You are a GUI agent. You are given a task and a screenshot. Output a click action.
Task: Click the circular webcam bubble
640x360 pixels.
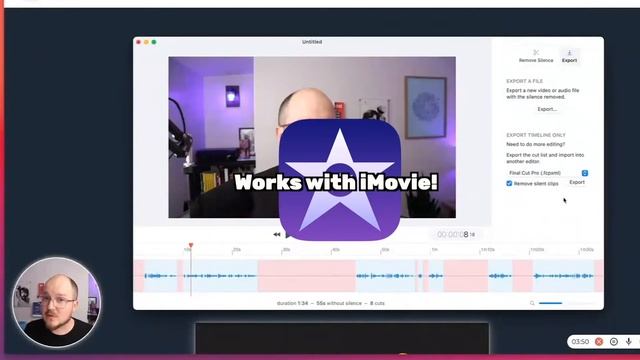point(56,302)
